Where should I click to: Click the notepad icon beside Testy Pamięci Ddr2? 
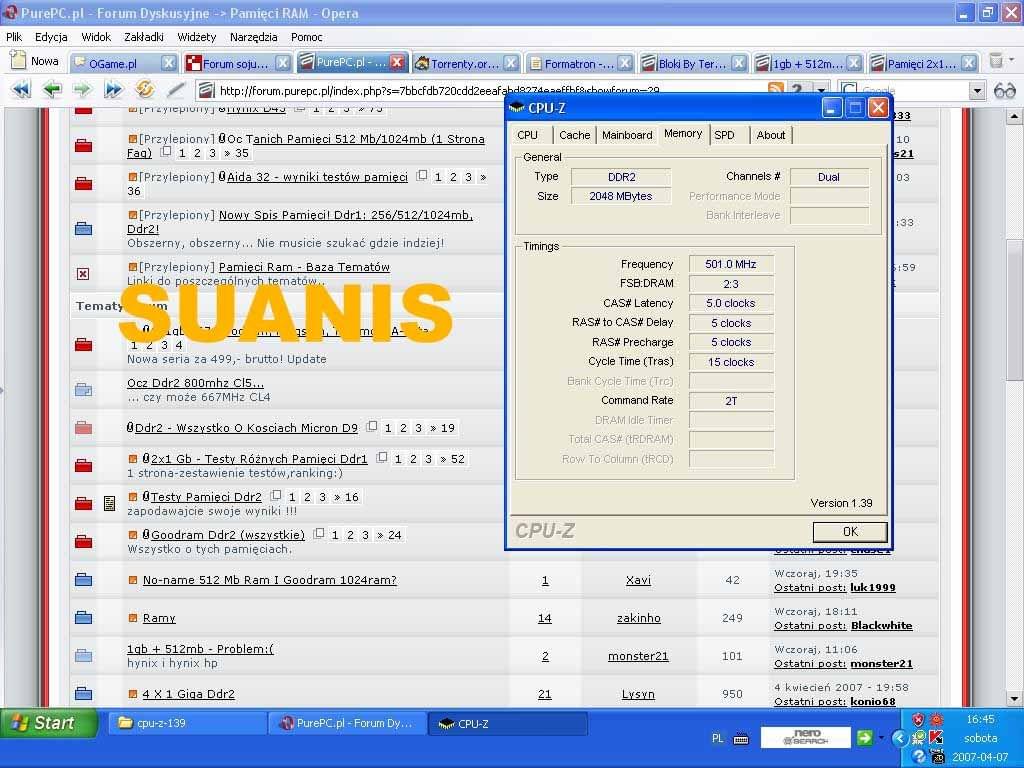pos(109,504)
